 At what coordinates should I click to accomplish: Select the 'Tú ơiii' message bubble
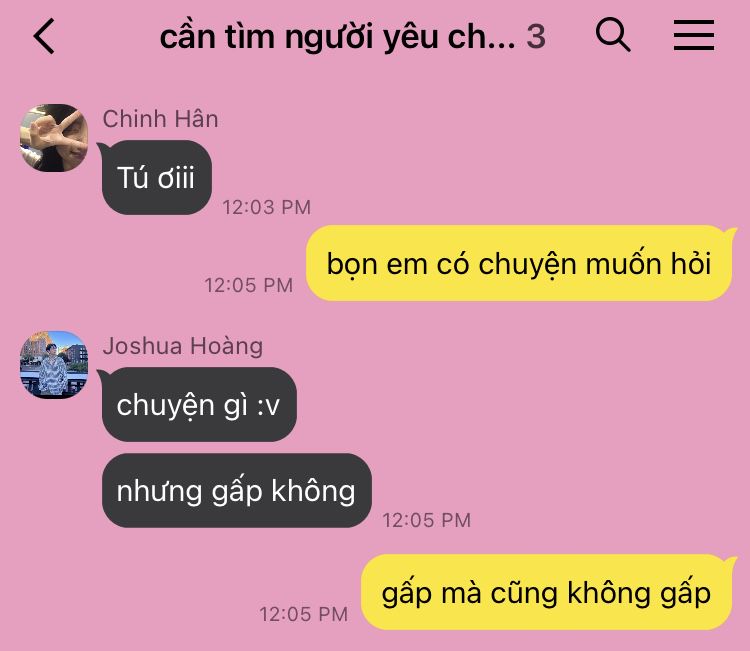click(156, 177)
